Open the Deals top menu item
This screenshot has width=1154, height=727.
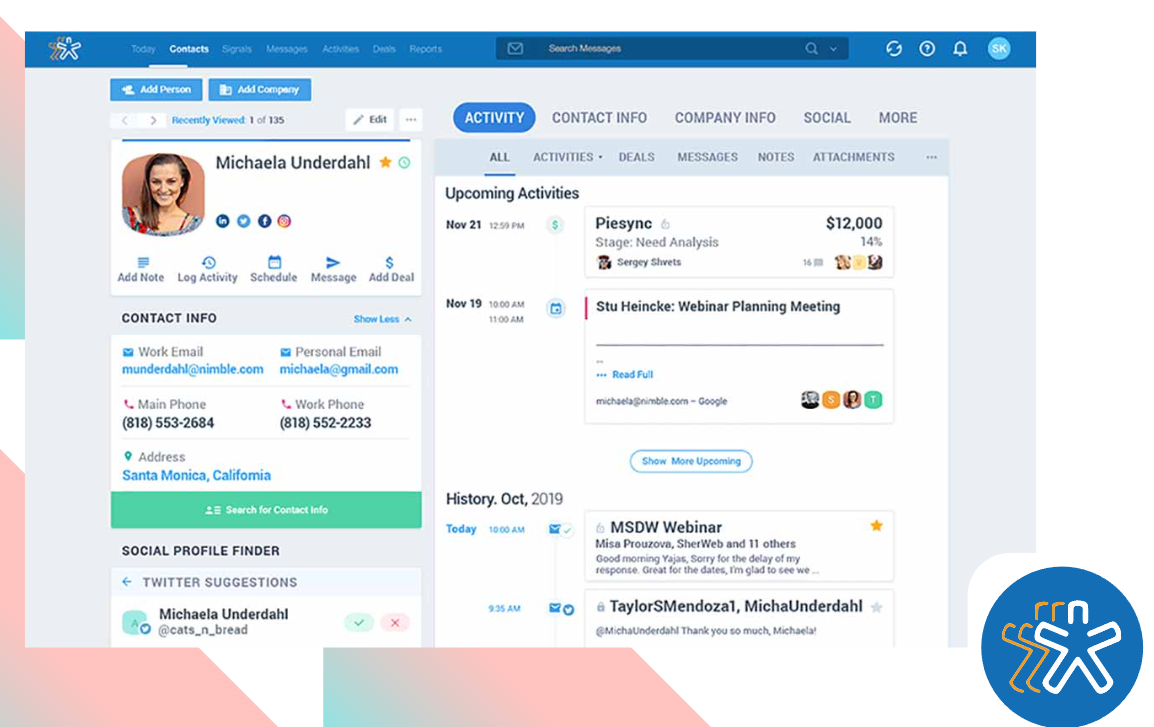click(384, 49)
